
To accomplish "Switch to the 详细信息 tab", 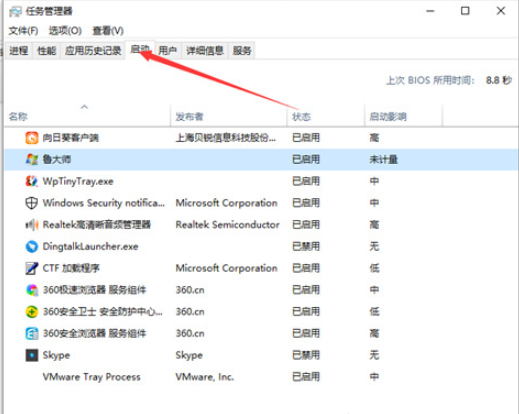I will [205, 51].
